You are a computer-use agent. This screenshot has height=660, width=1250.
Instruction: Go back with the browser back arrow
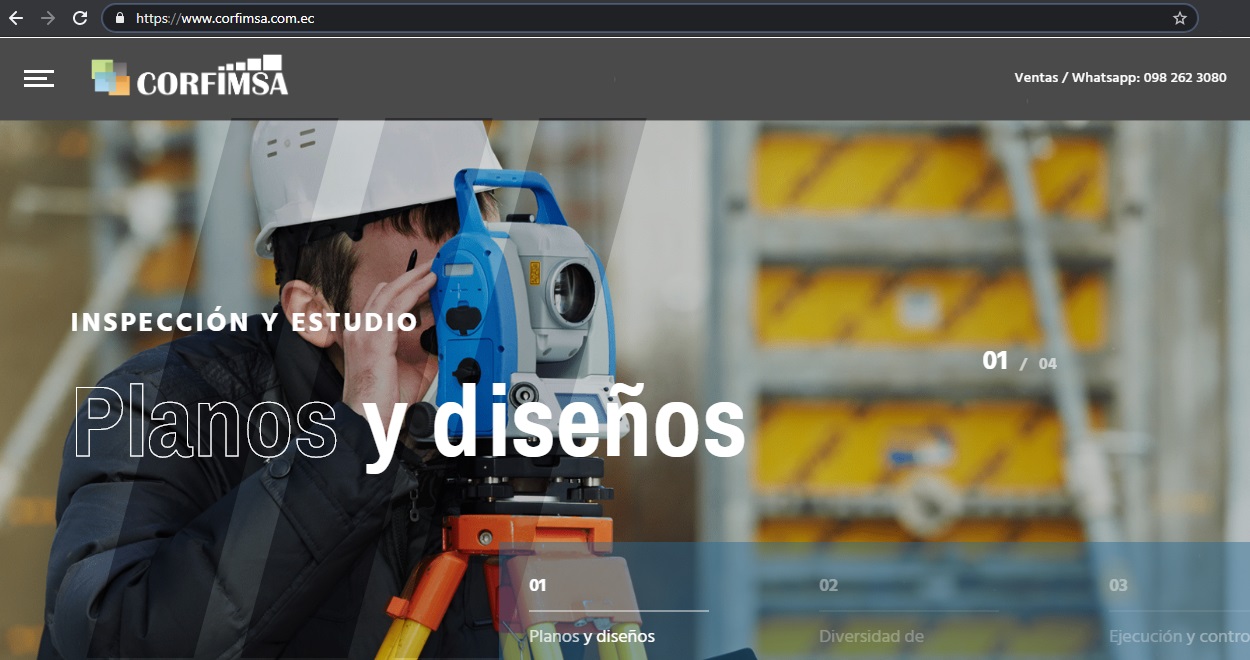click(16, 18)
